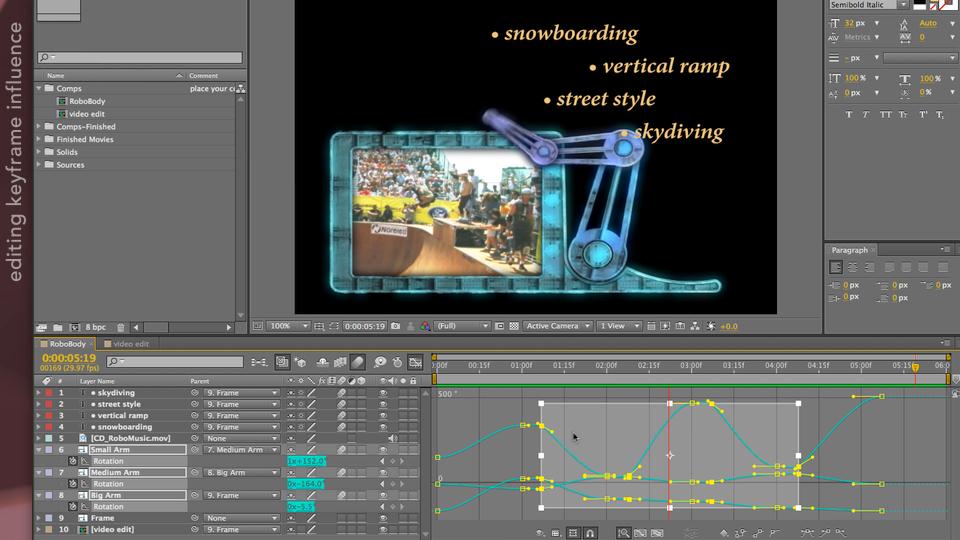Click the Frame Blending enable icon in the timeline
The image size is (960, 540).
340,362
